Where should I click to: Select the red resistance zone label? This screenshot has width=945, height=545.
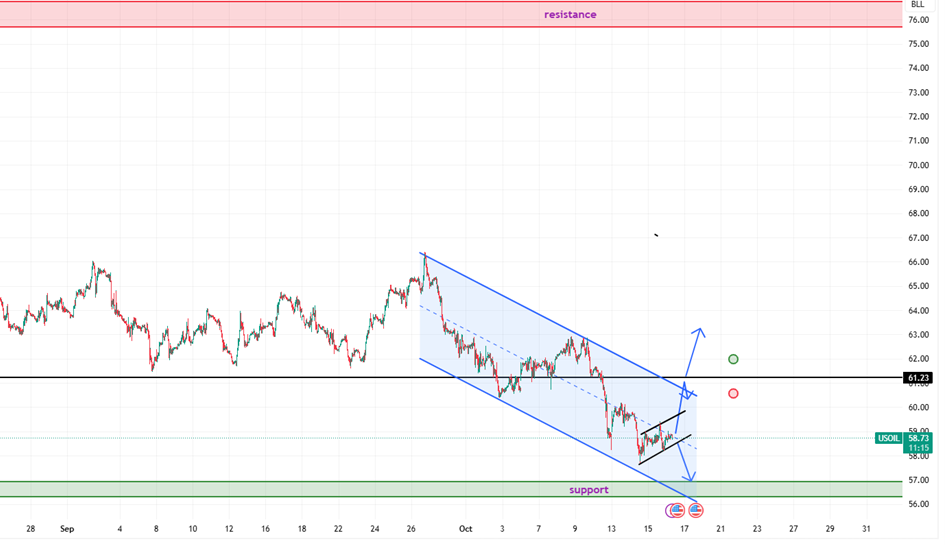click(570, 14)
